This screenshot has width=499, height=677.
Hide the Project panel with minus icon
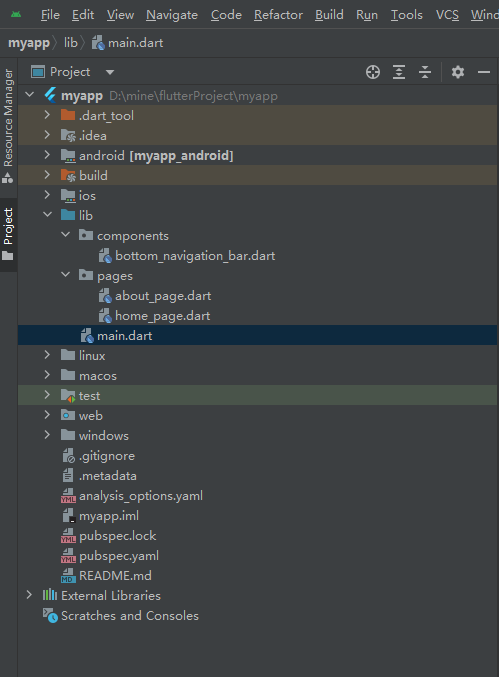484,72
